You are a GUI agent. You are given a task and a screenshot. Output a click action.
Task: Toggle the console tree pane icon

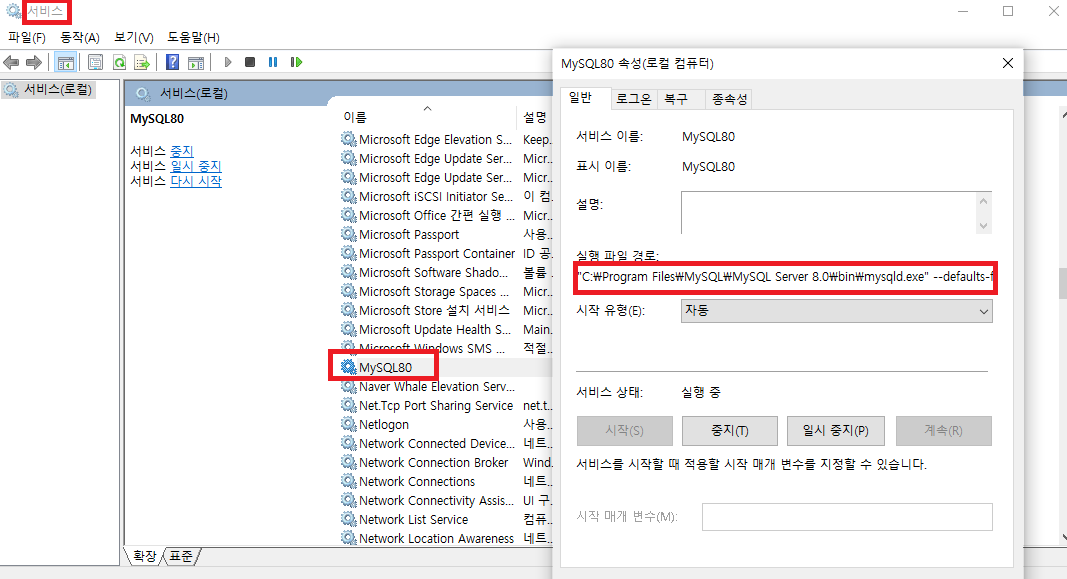66,63
